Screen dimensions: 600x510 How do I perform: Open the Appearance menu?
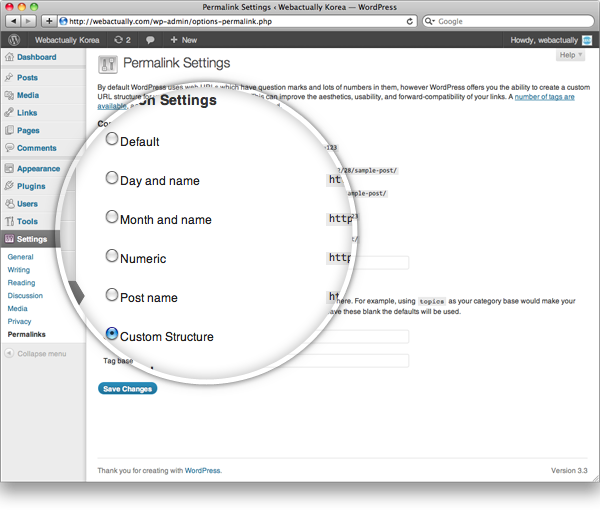pyautogui.click(x=38, y=168)
